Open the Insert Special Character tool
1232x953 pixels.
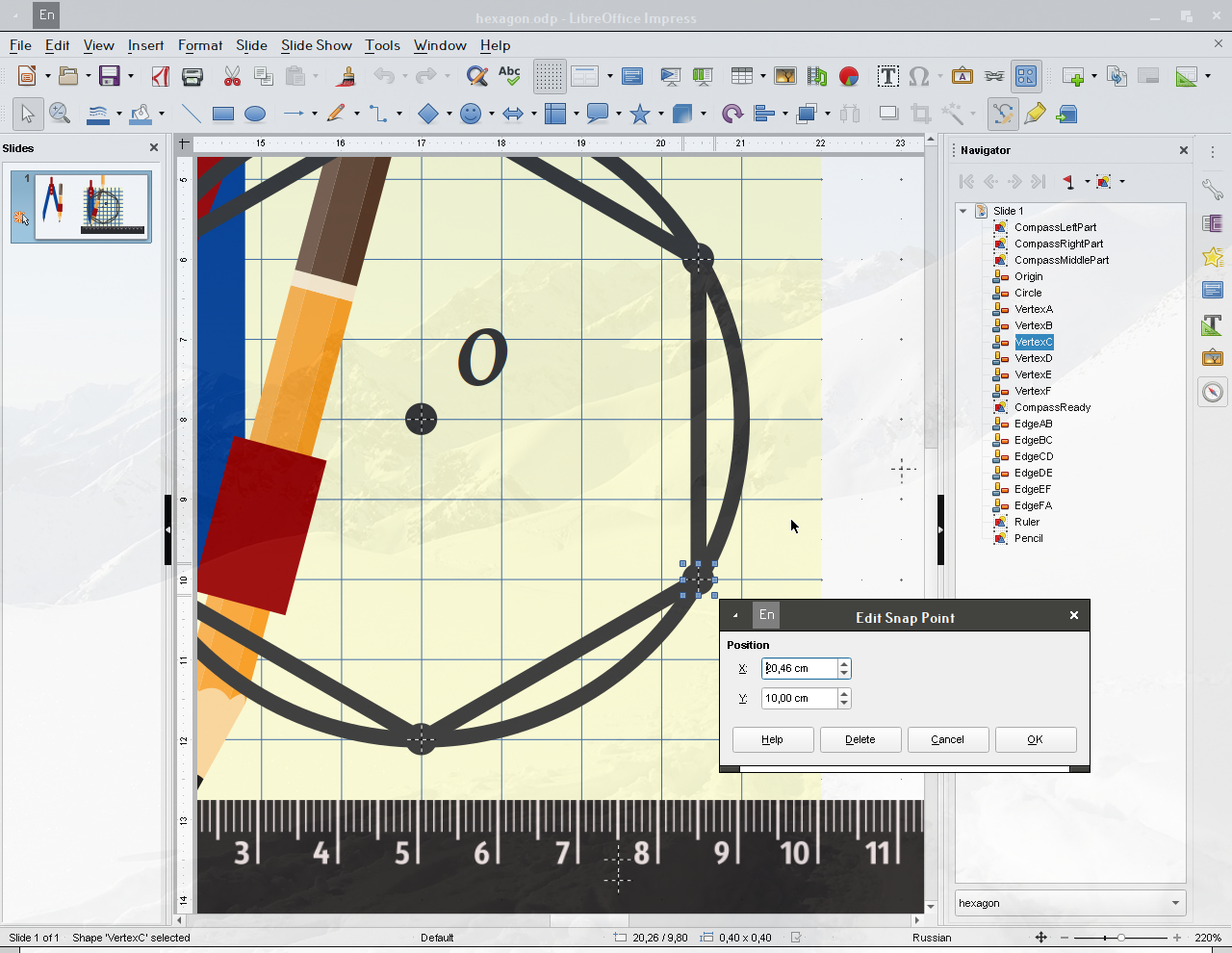point(919,76)
